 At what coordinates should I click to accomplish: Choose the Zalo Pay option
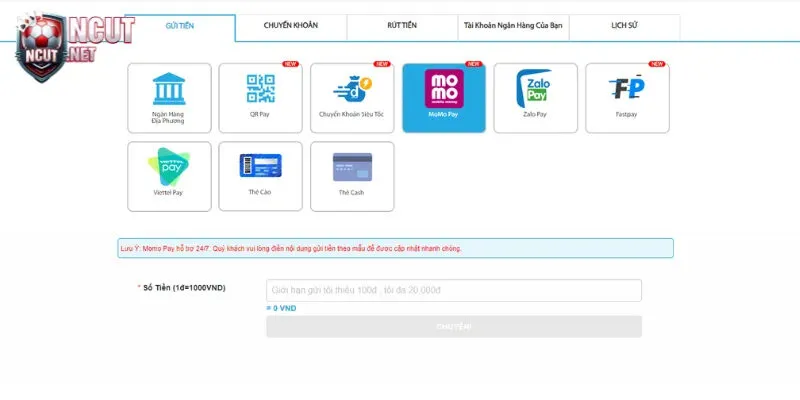pos(535,97)
